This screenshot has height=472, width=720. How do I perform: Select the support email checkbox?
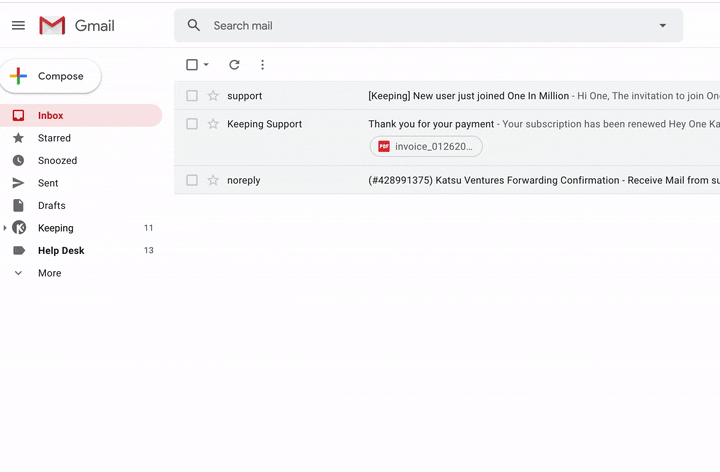(x=192, y=96)
